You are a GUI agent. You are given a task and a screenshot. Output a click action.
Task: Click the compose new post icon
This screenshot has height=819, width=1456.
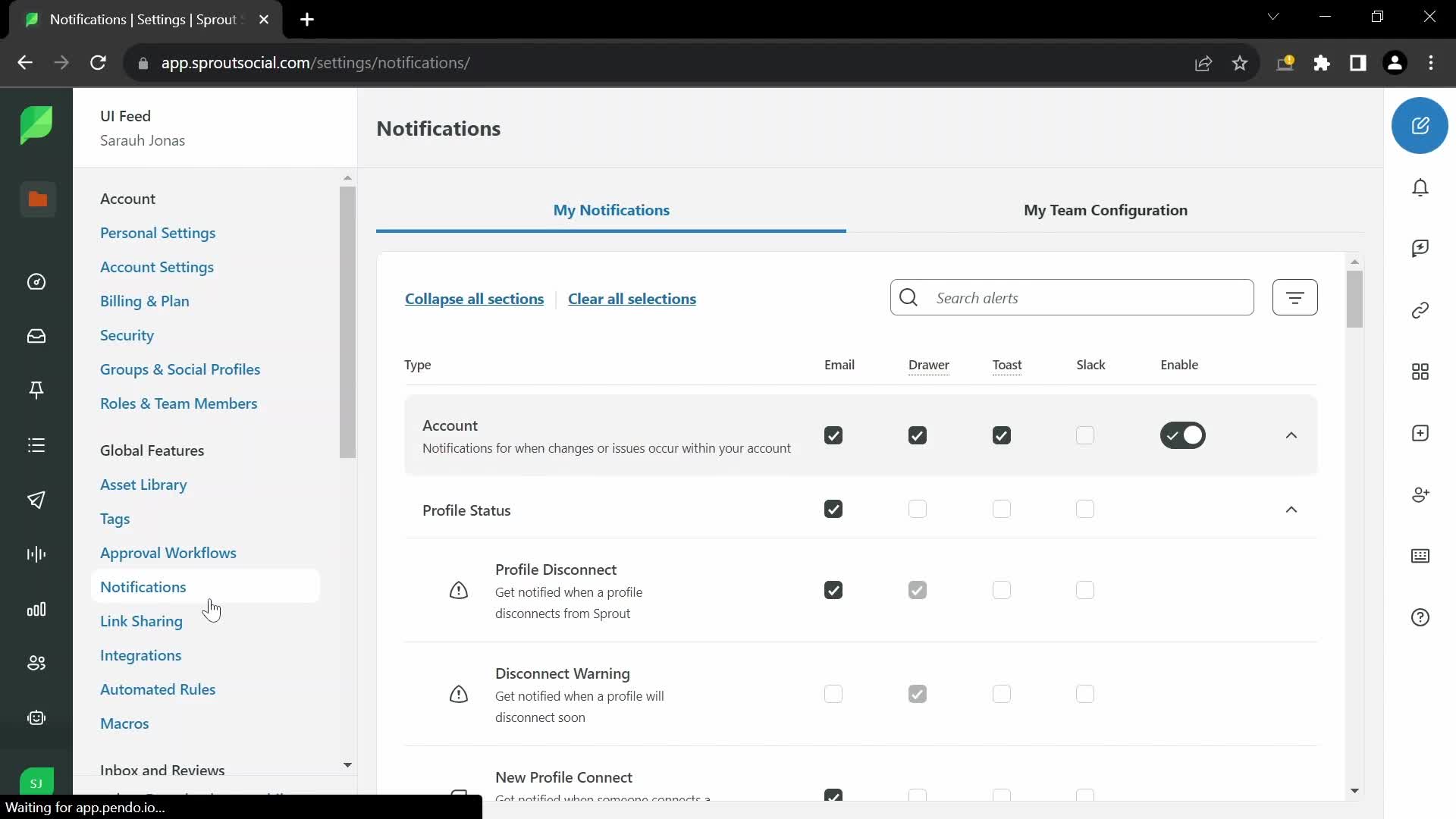pyautogui.click(x=1421, y=125)
